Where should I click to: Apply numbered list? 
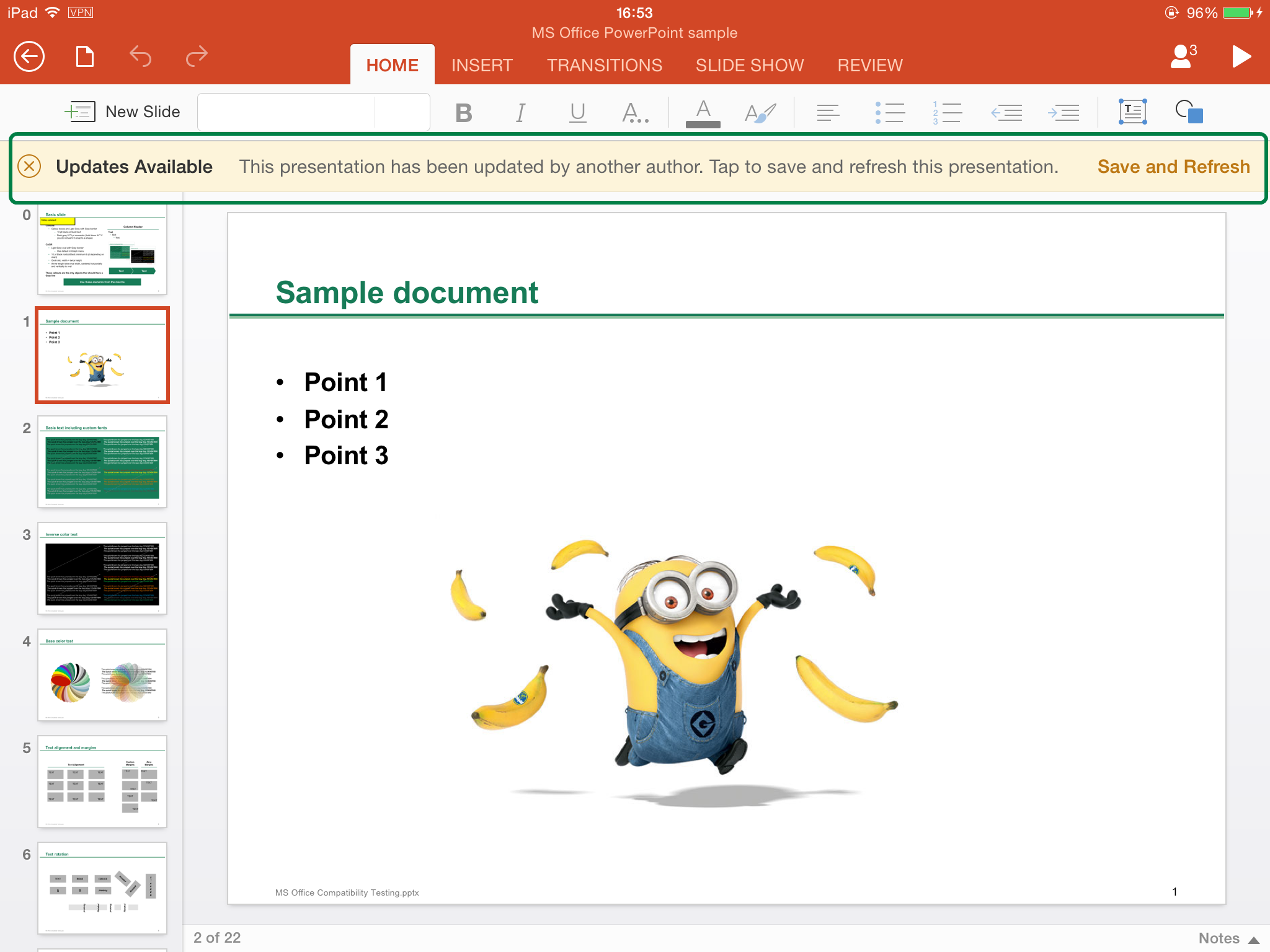pyautogui.click(x=947, y=113)
